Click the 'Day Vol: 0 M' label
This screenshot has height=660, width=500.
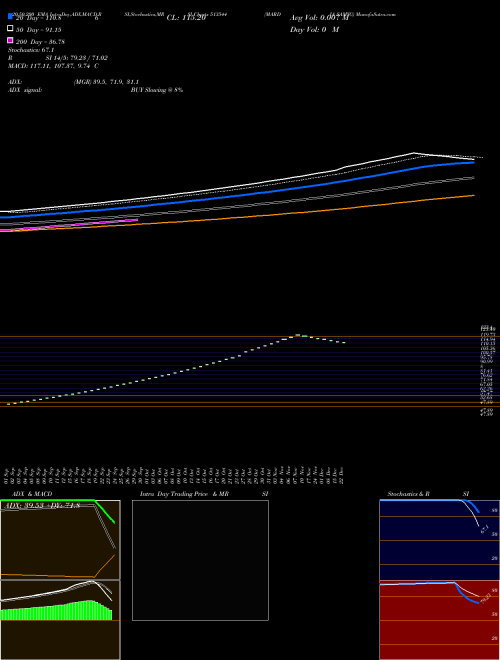(x=314, y=29)
